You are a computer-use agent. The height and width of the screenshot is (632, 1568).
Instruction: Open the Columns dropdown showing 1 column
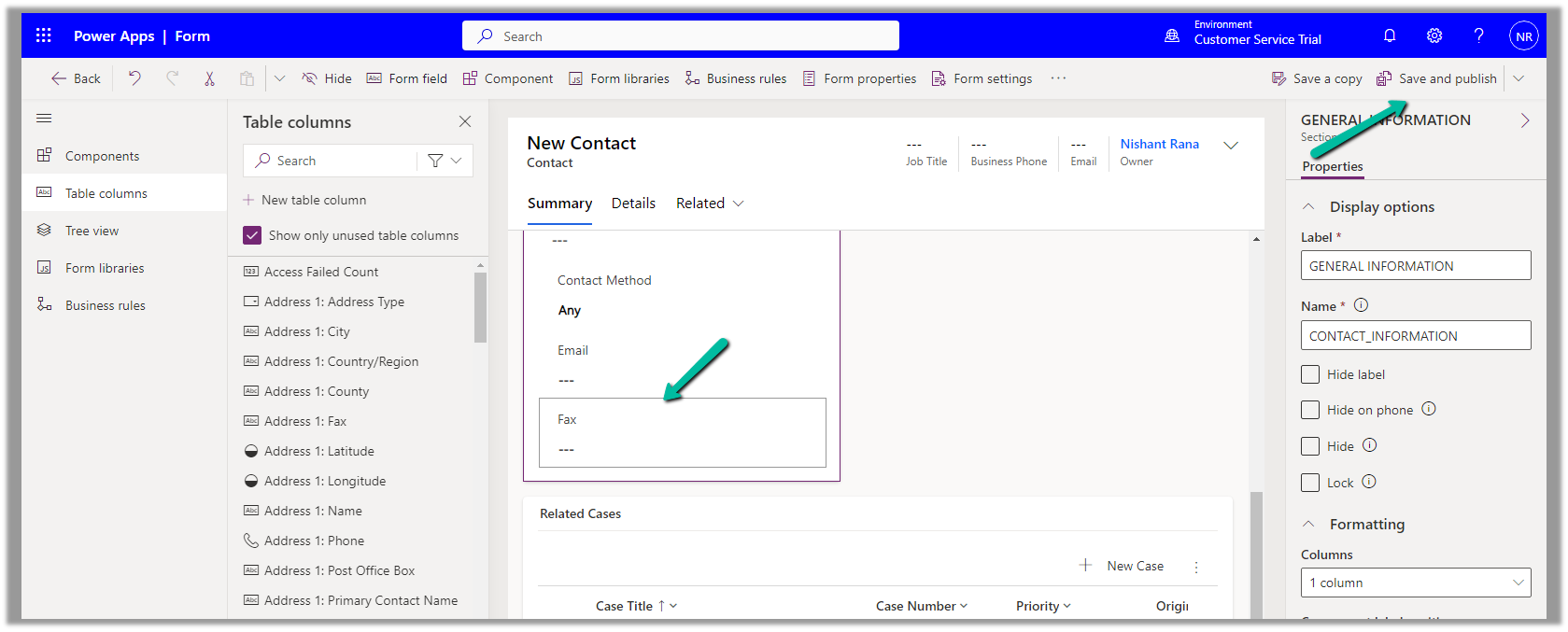click(1415, 583)
